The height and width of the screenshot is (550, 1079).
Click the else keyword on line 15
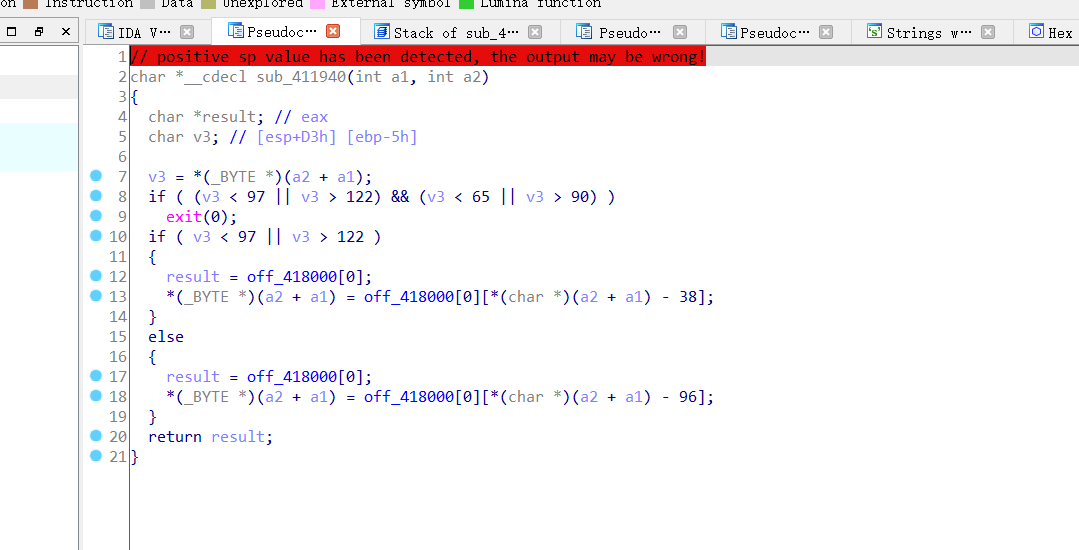(x=166, y=336)
